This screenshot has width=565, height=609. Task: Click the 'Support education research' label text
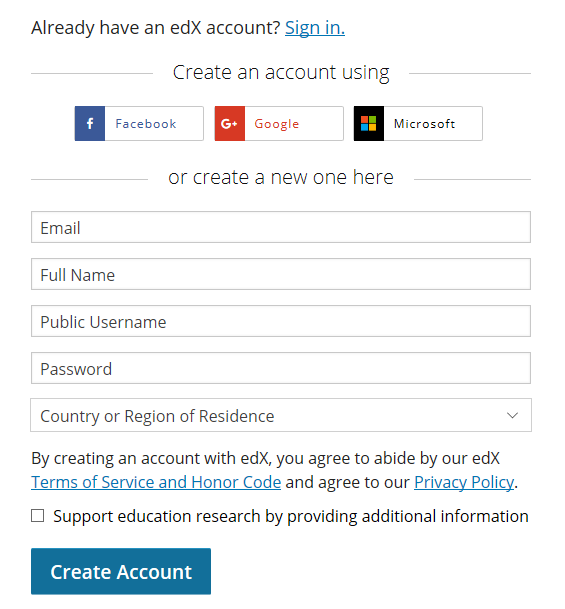[x=291, y=517]
